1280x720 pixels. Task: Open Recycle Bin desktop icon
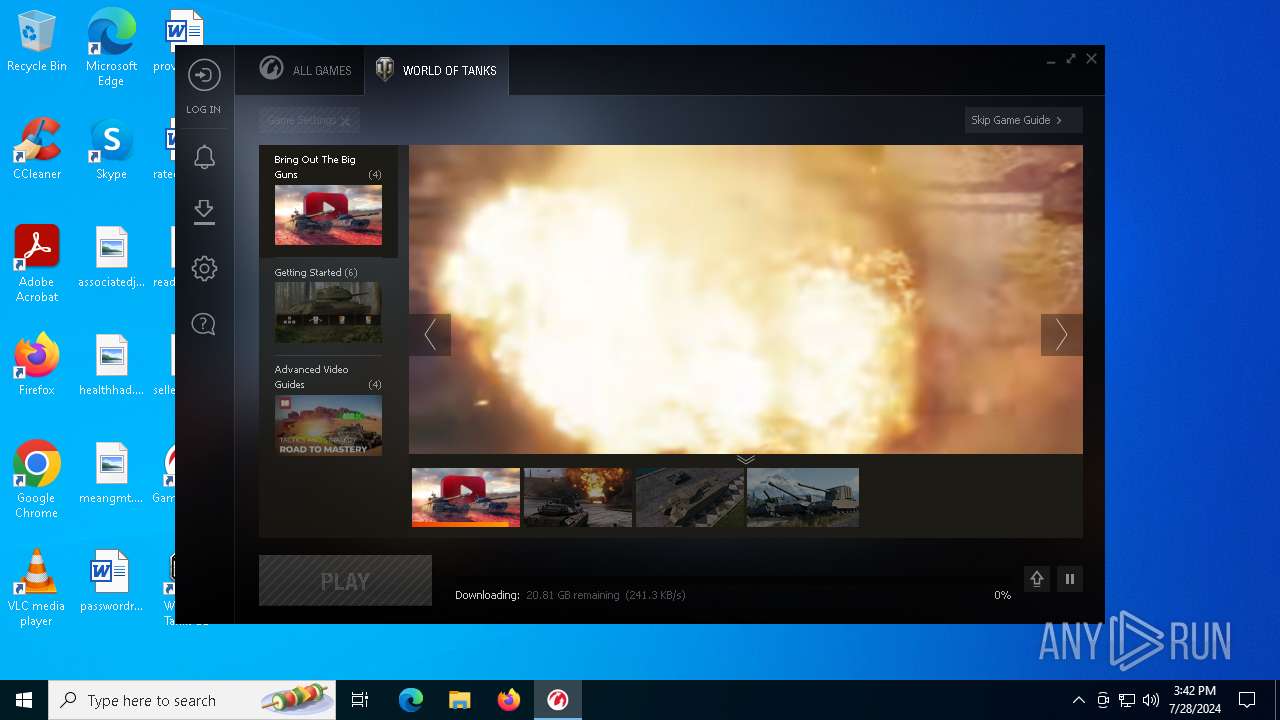pyautogui.click(x=37, y=42)
